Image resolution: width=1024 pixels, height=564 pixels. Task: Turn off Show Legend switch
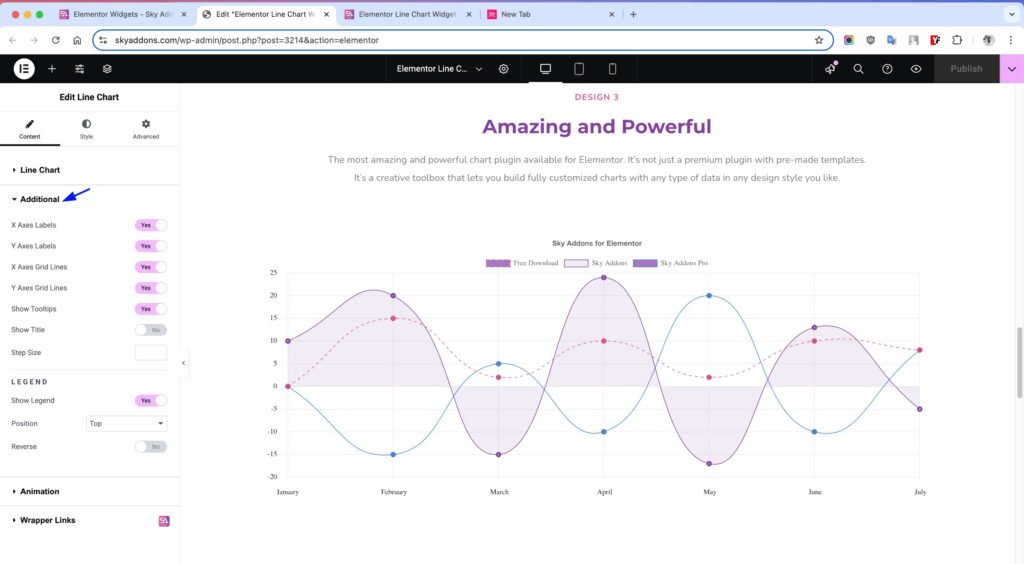point(151,400)
